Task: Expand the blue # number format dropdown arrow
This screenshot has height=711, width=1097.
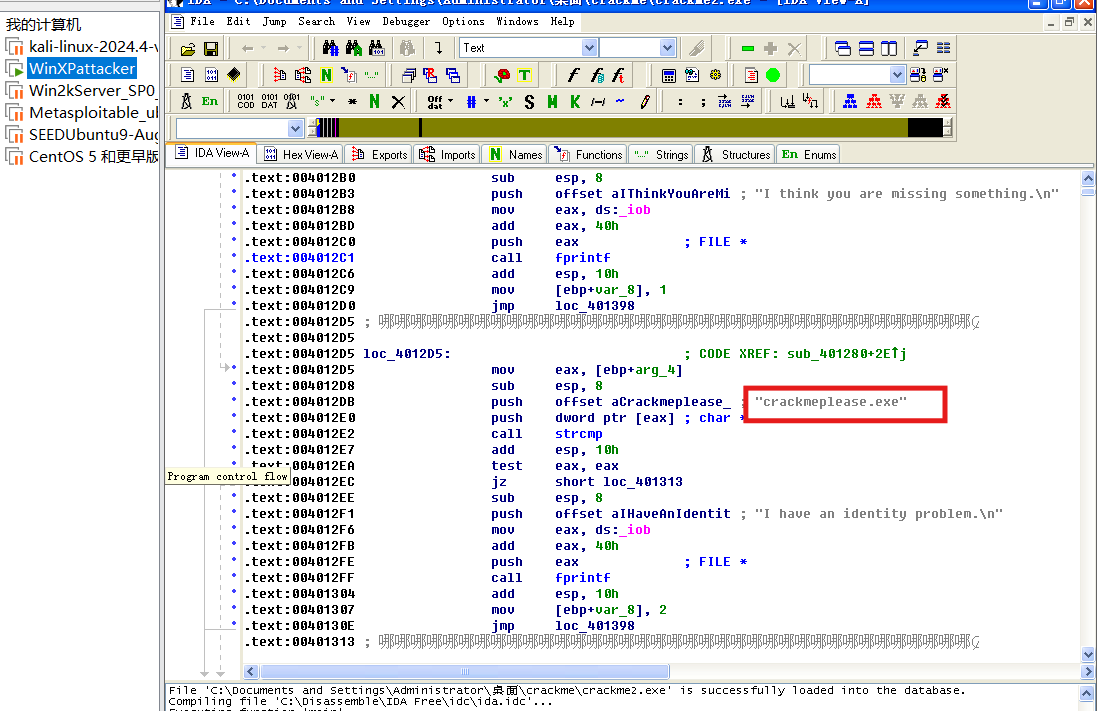Action: [486, 101]
